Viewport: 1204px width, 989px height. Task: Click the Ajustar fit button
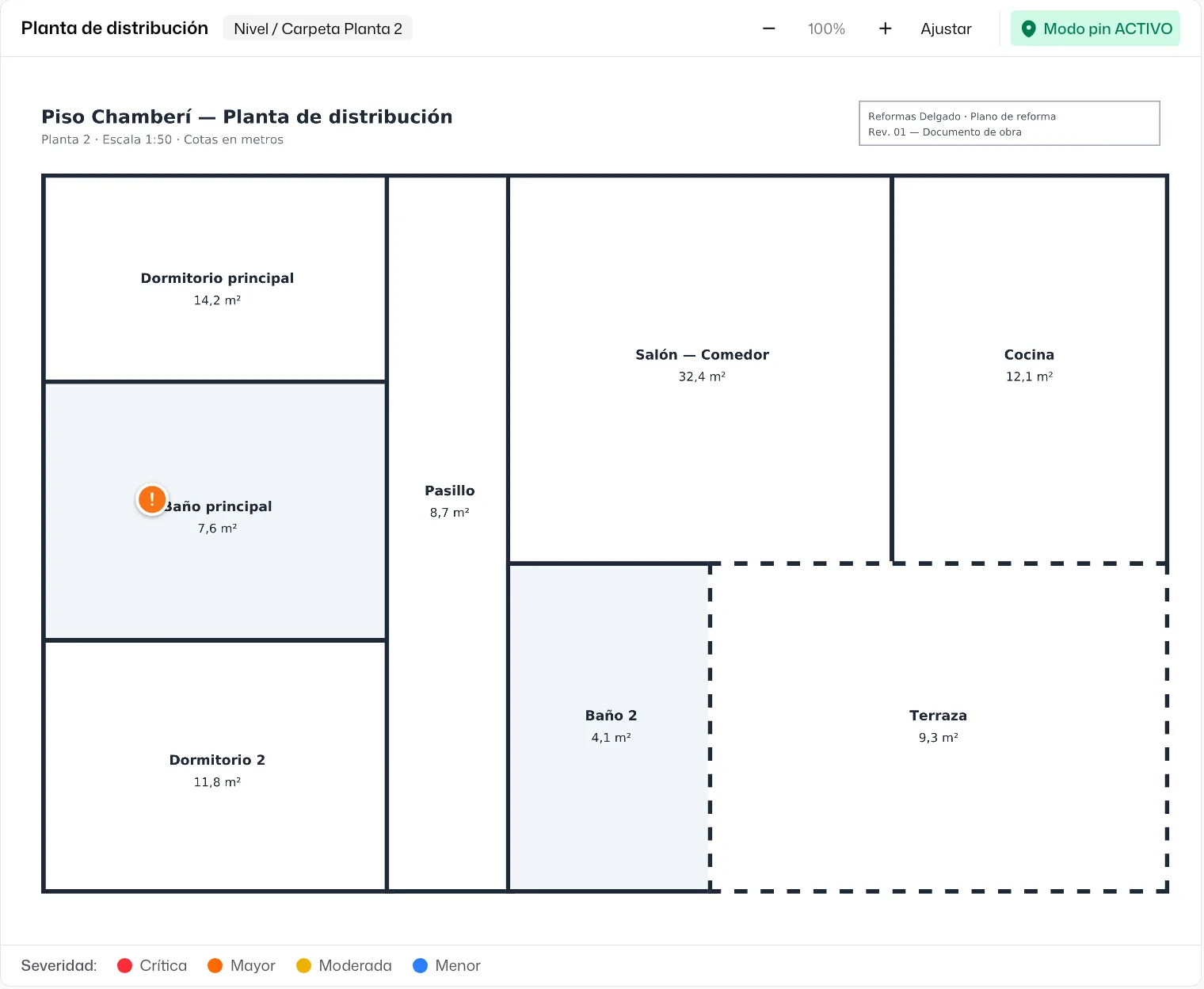tap(946, 29)
